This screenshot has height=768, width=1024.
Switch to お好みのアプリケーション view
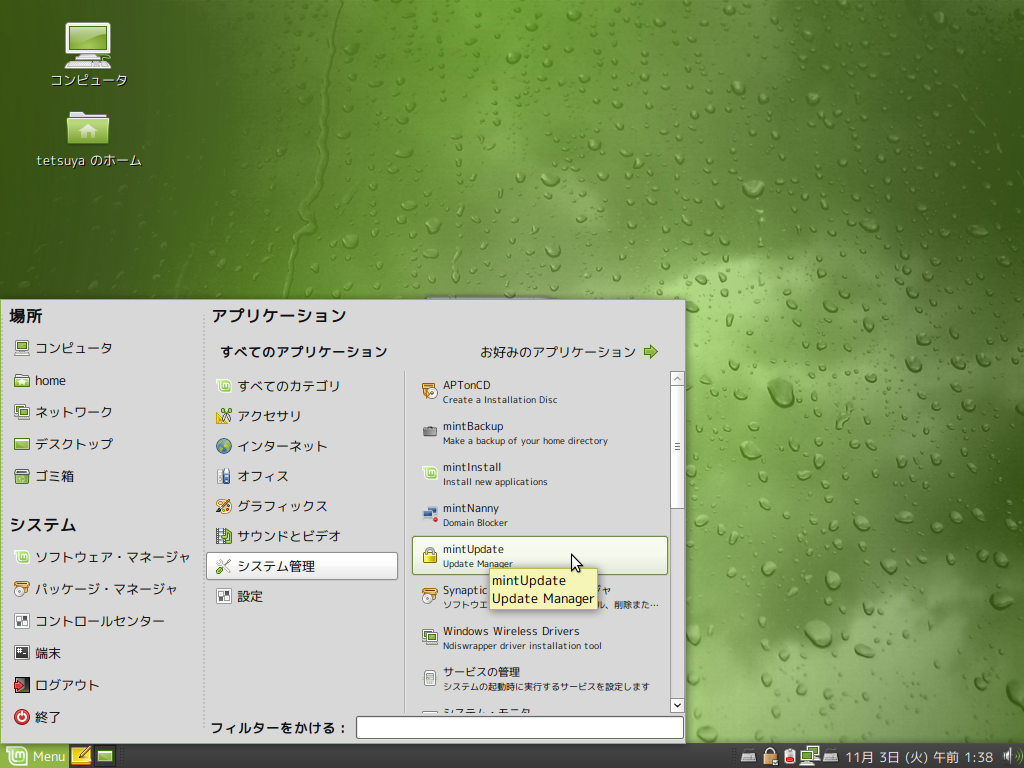click(x=569, y=352)
